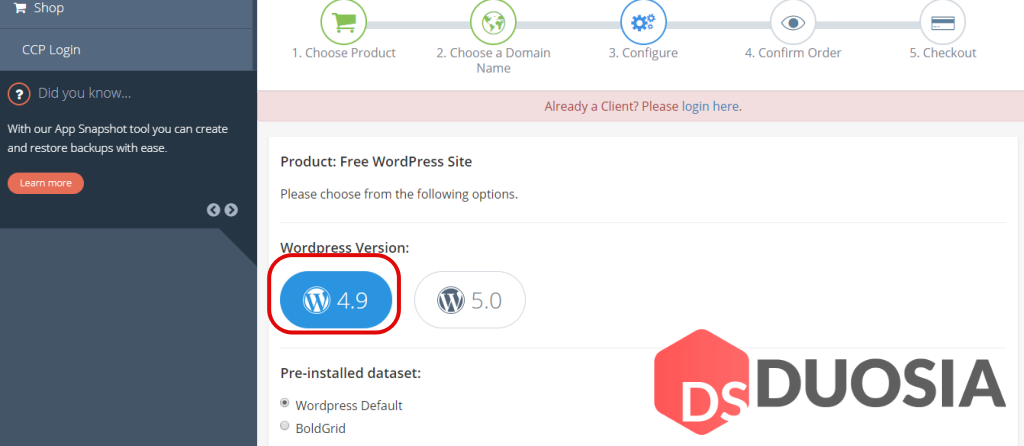The width and height of the screenshot is (1024, 446).
Task: Click the 5. Checkout step label
Action: [x=942, y=53]
